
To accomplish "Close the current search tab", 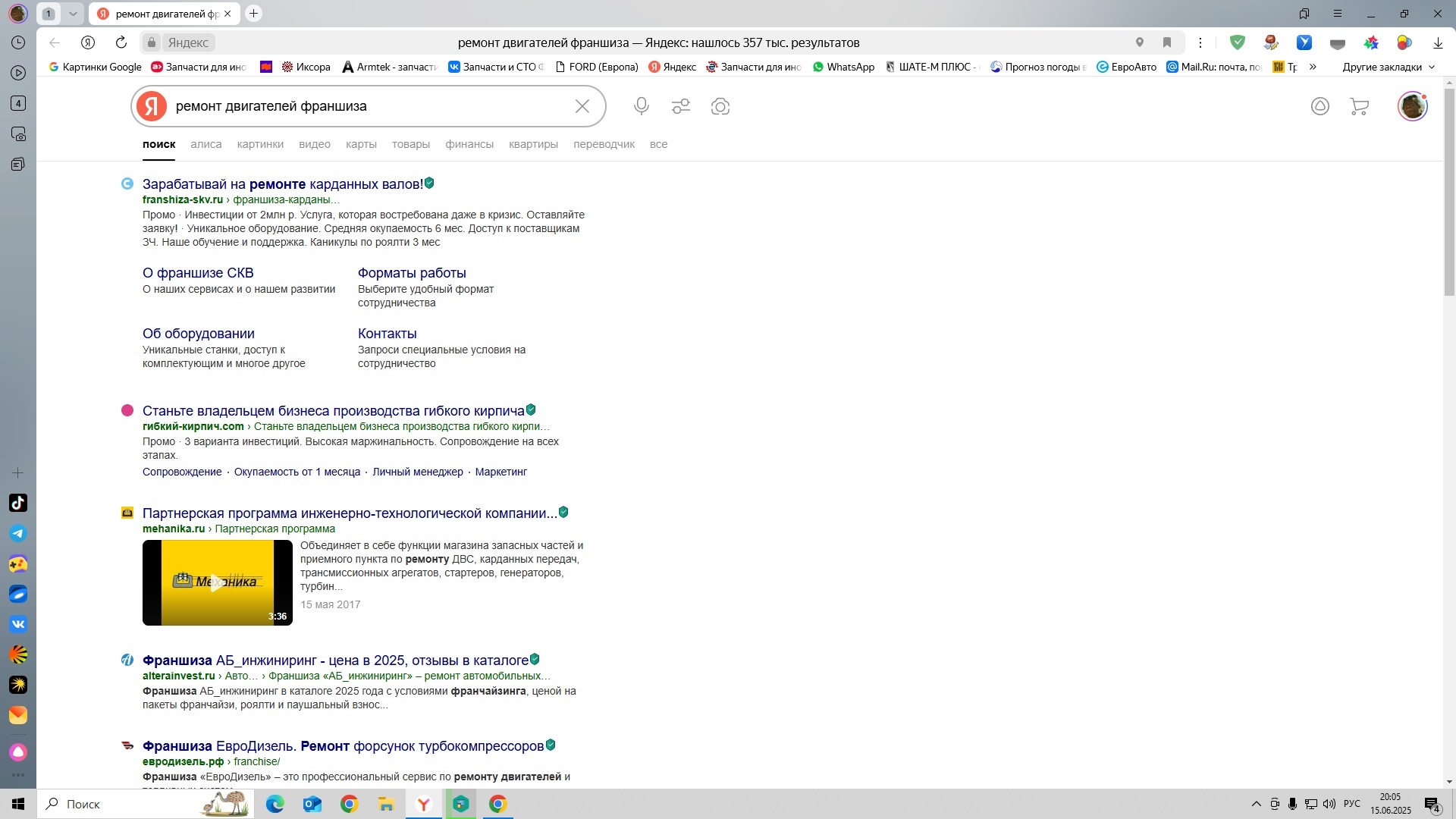I will (x=227, y=14).
